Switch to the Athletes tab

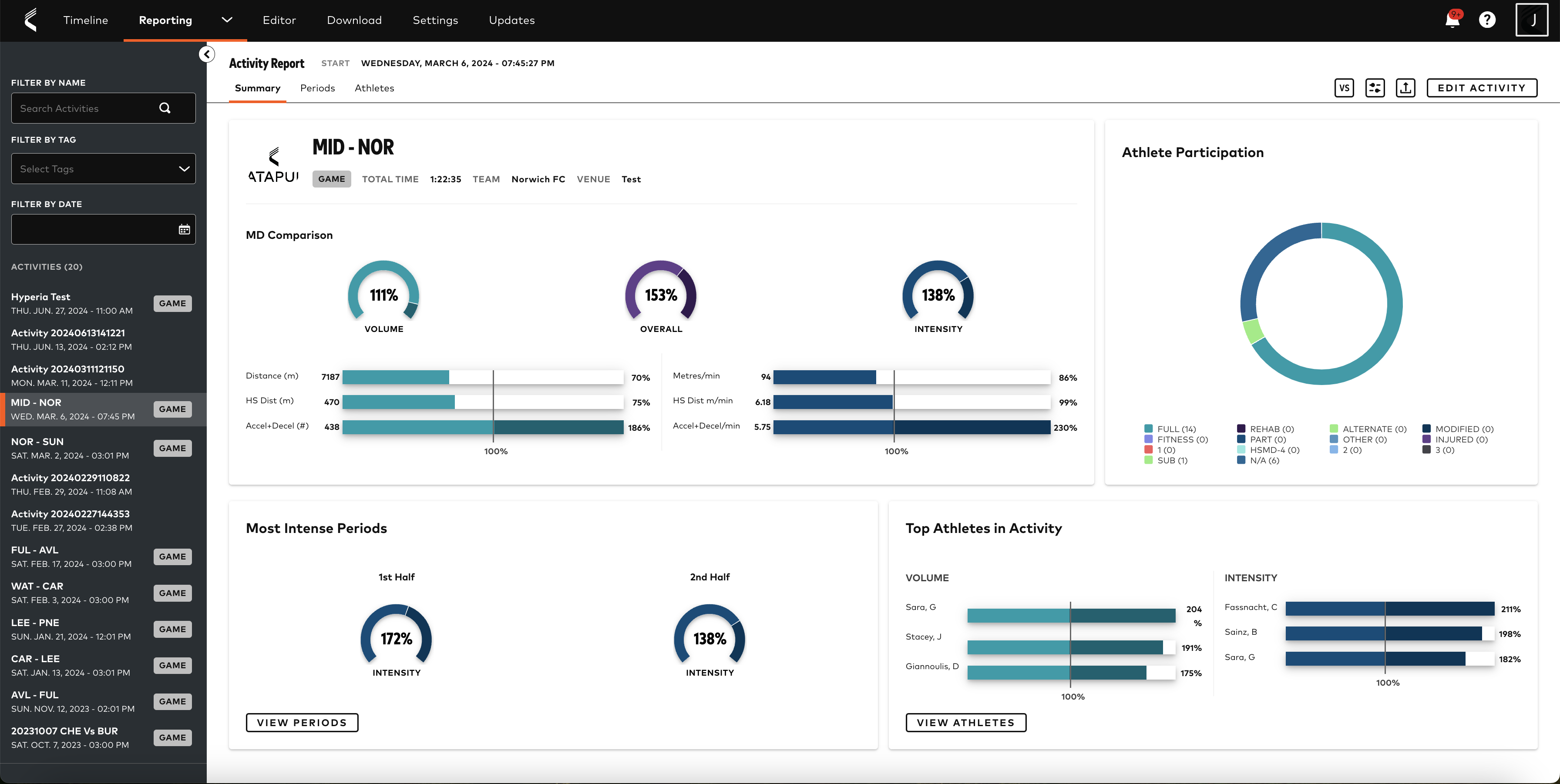[373, 88]
